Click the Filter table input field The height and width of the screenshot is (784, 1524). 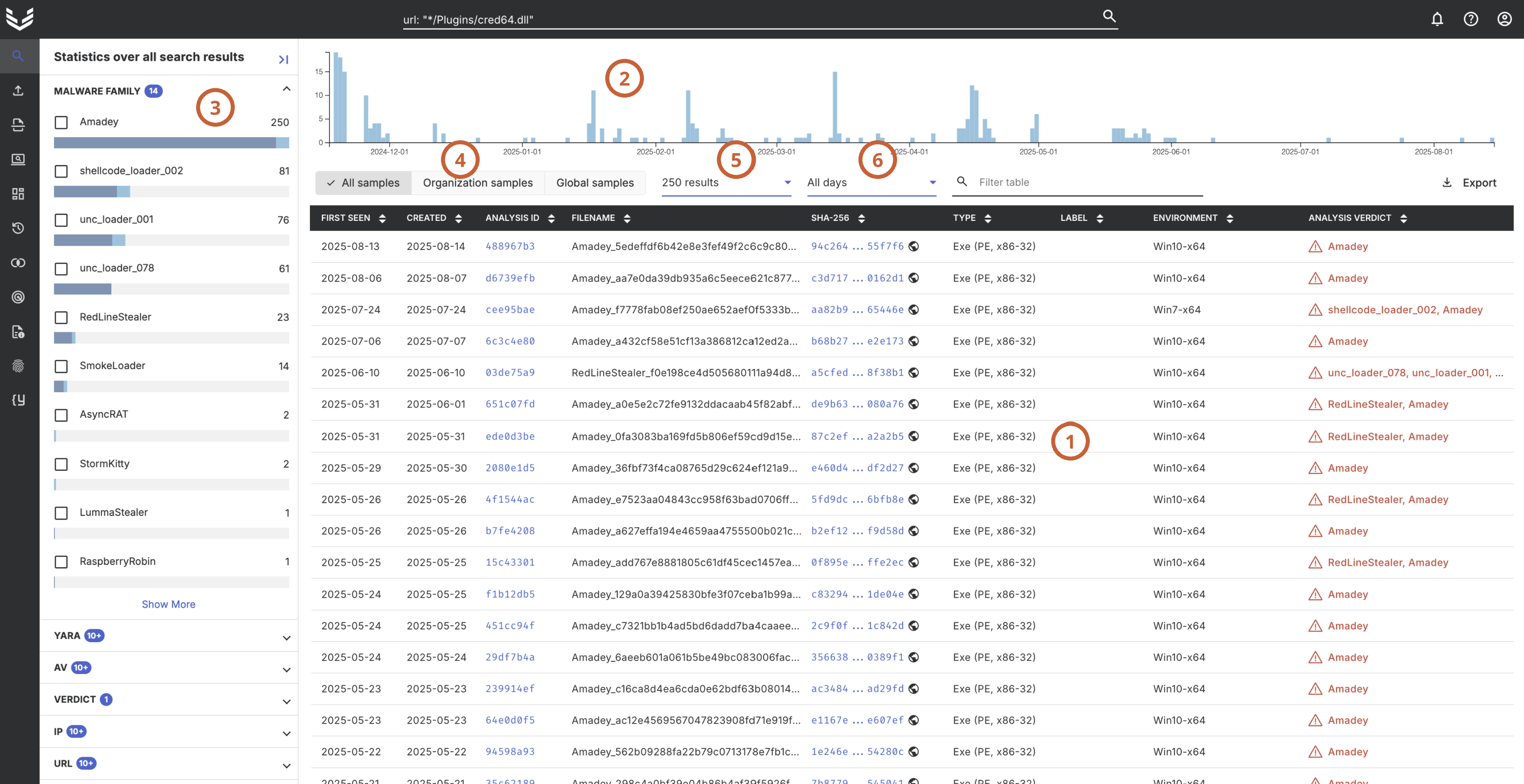[1087, 182]
